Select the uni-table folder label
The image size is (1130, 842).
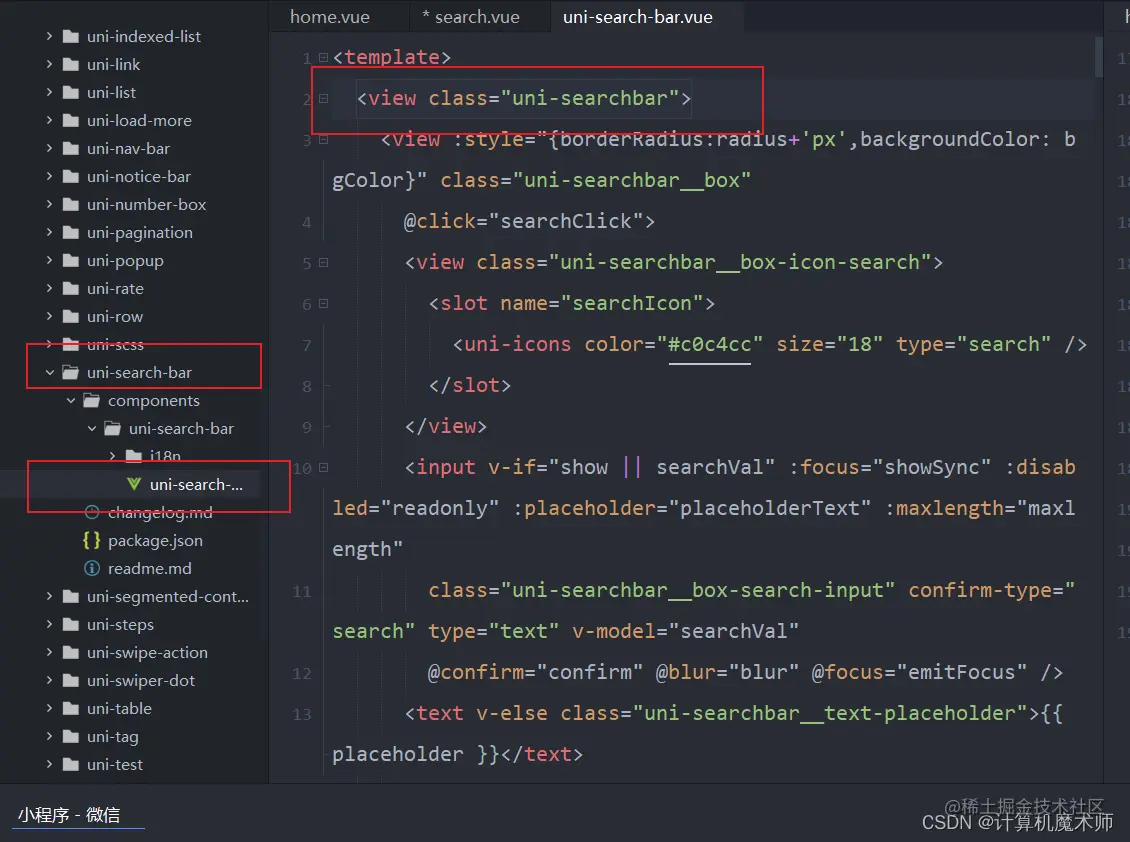tap(119, 709)
